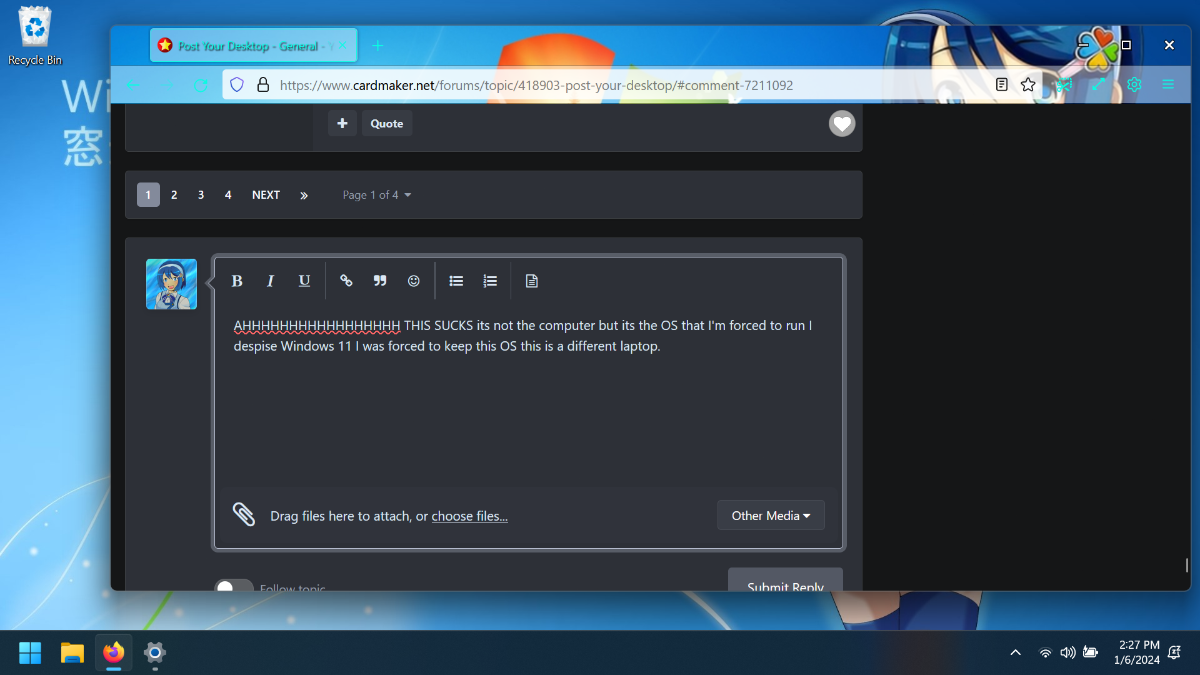This screenshot has width=1200, height=675.
Task: Toggle the heart reaction on the post
Action: 842,124
